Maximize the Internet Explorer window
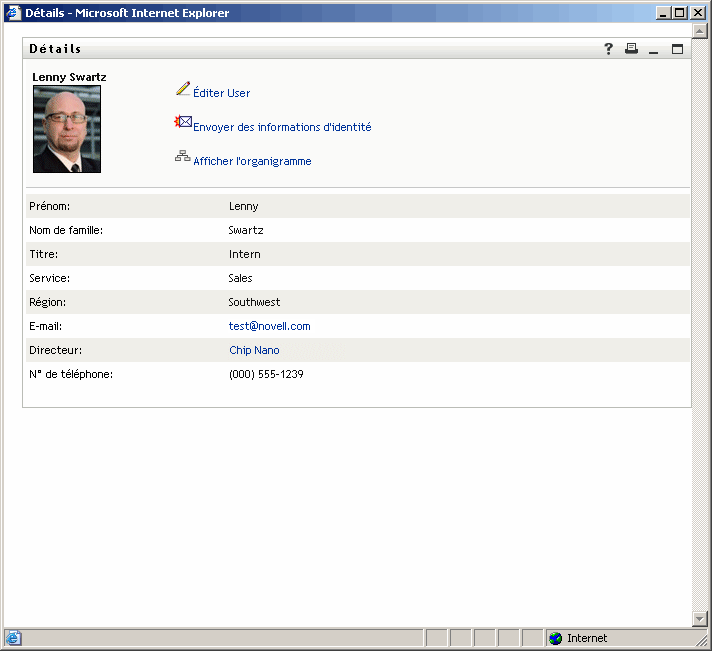712x651 pixels. click(680, 13)
